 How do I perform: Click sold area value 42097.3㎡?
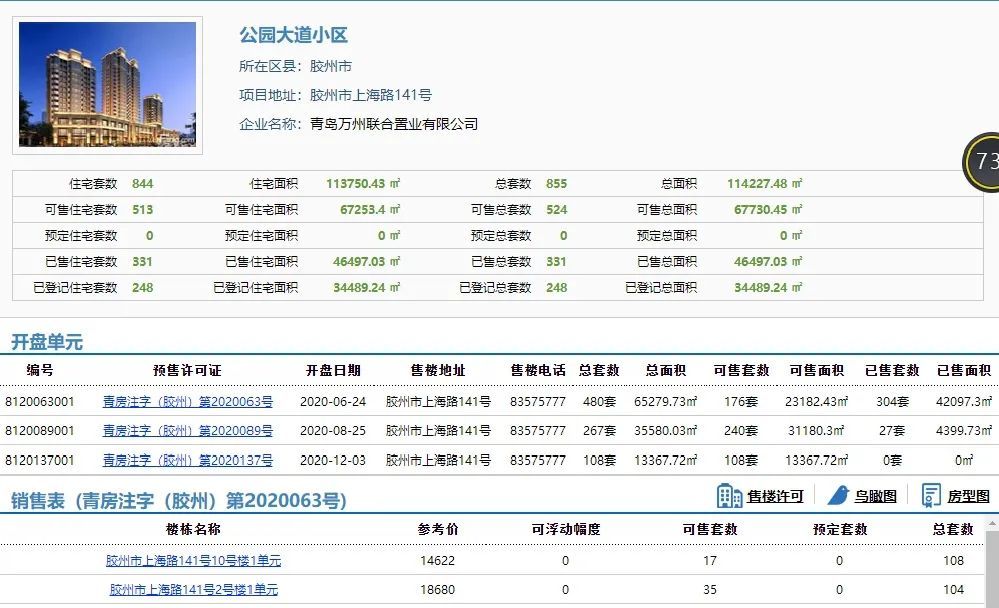964,402
